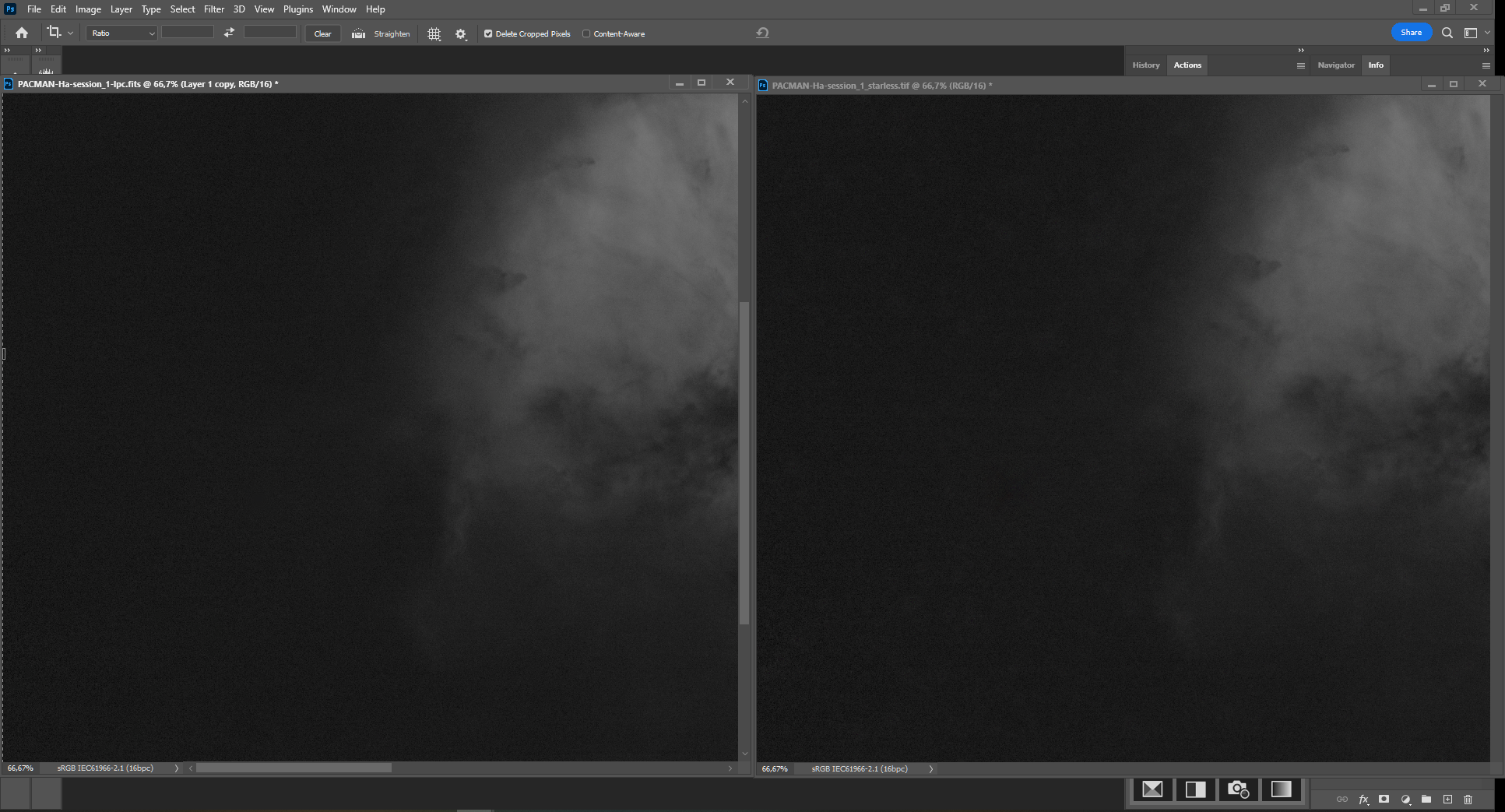This screenshot has width=1505, height=812.
Task: Click the Link layers chain icon
Action: point(1342,799)
